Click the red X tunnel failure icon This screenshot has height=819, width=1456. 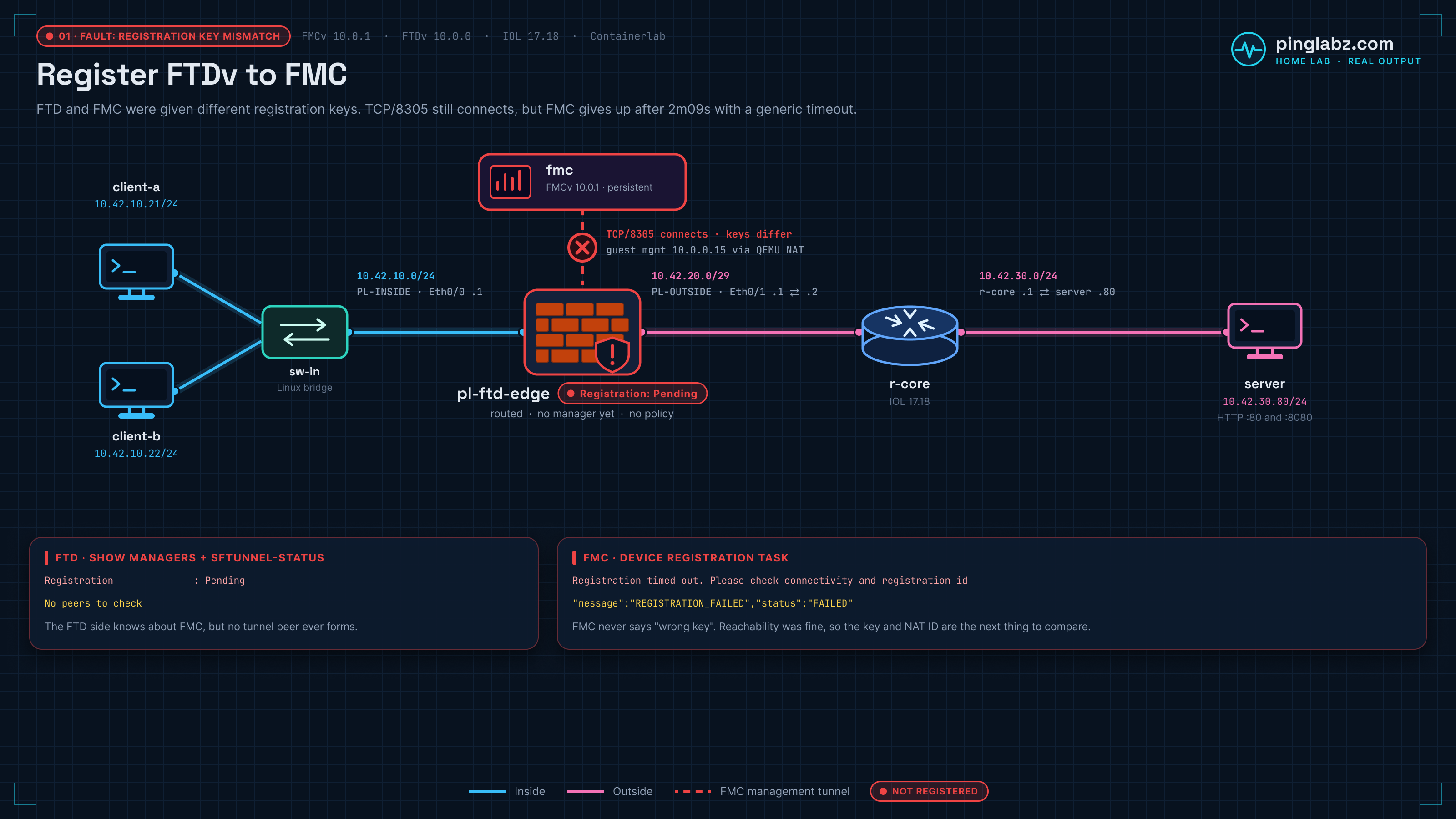(x=582, y=248)
